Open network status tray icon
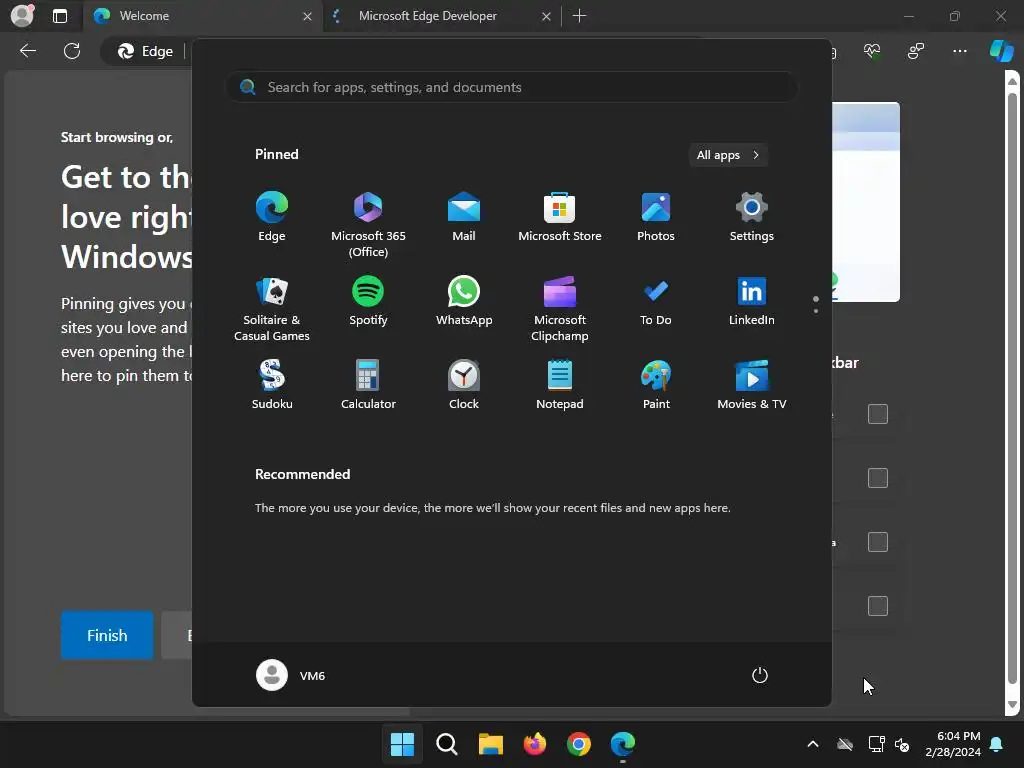 [x=876, y=744]
